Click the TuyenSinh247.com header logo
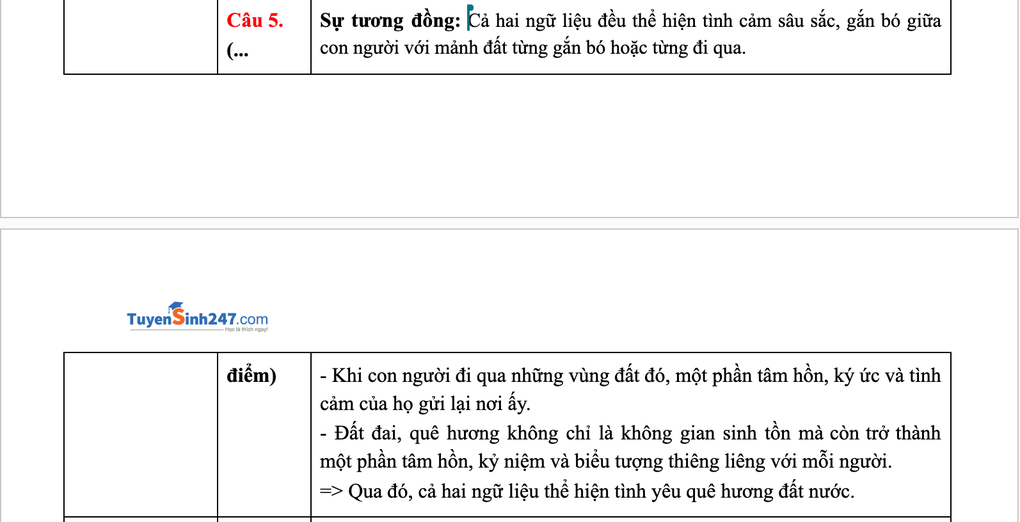The width and height of the screenshot is (1020, 522). 197,318
